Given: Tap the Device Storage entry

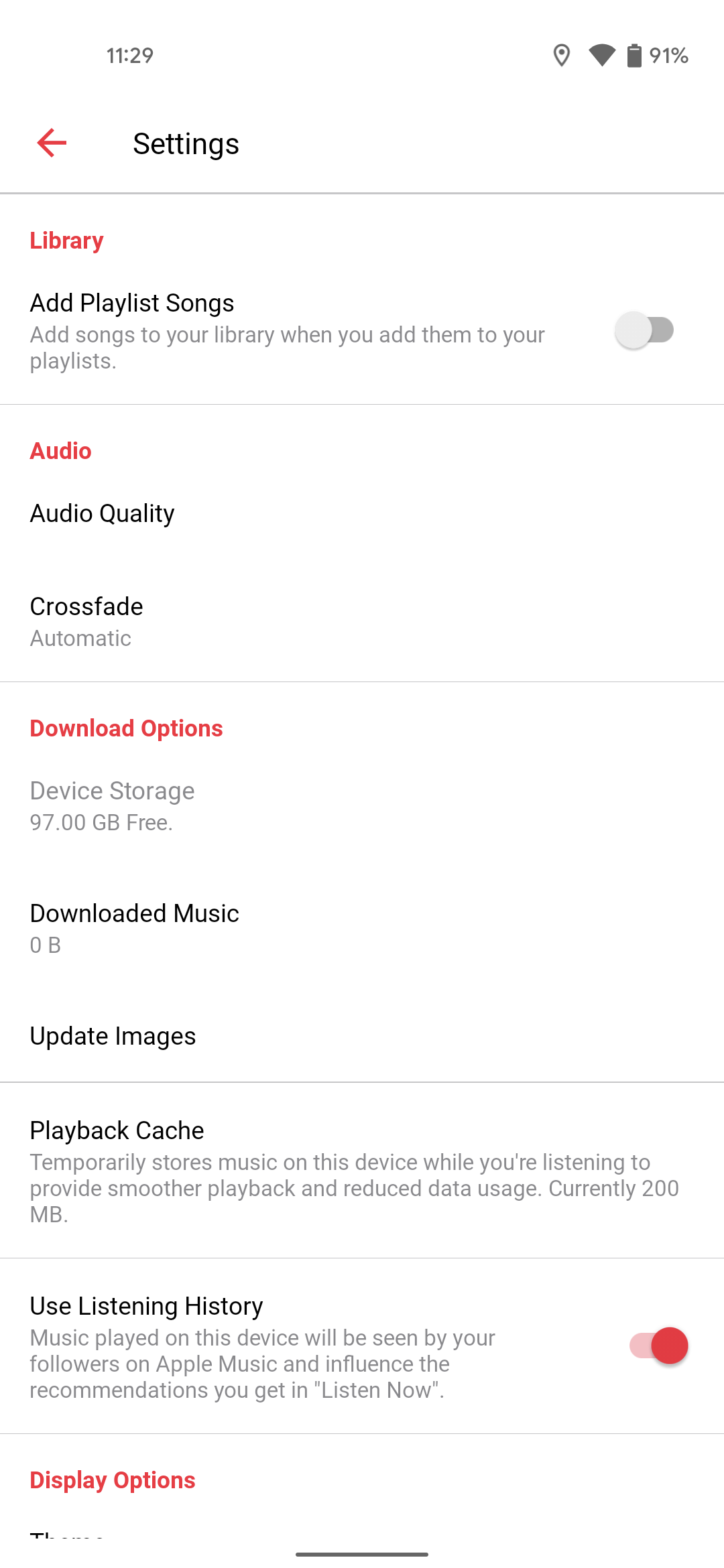Looking at the screenshot, I should tap(113, 805).
